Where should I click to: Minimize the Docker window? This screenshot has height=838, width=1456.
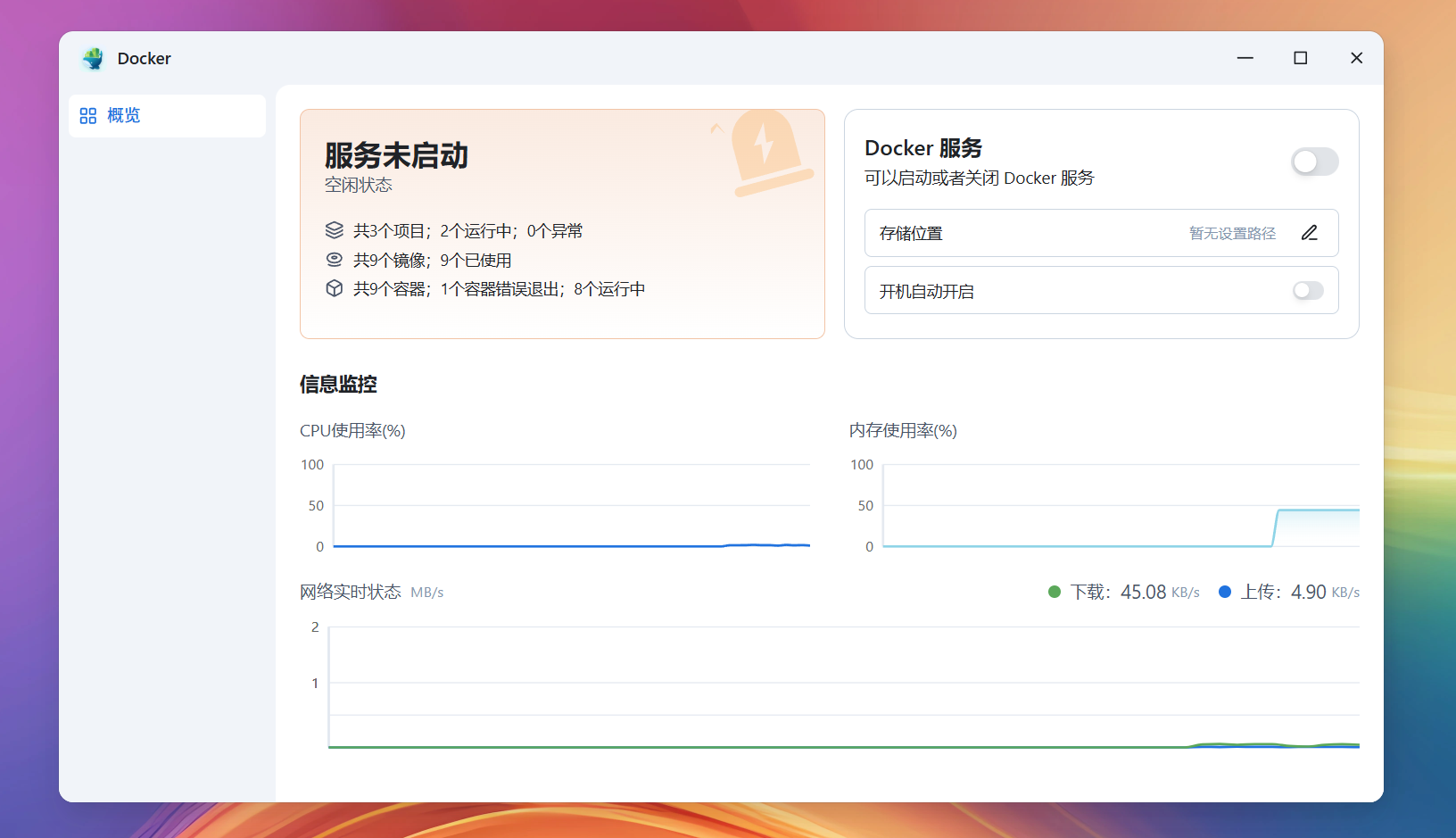click(x=1245, y=58)
